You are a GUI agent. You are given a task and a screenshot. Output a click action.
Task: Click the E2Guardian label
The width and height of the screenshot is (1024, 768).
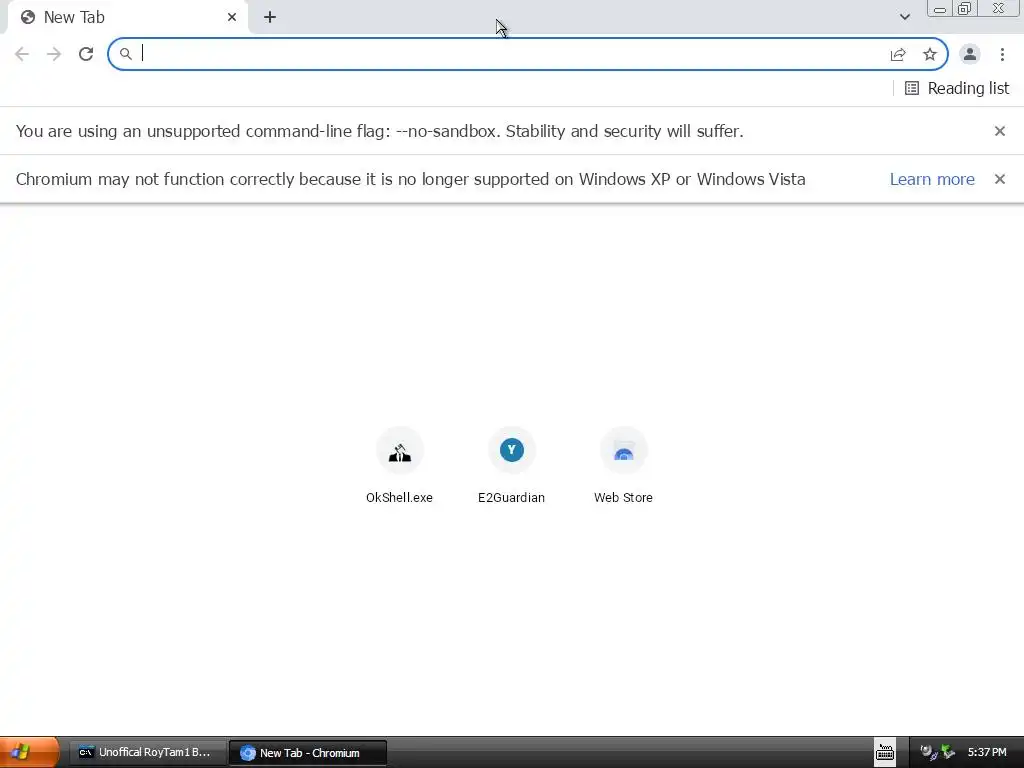tap(511, 498)
